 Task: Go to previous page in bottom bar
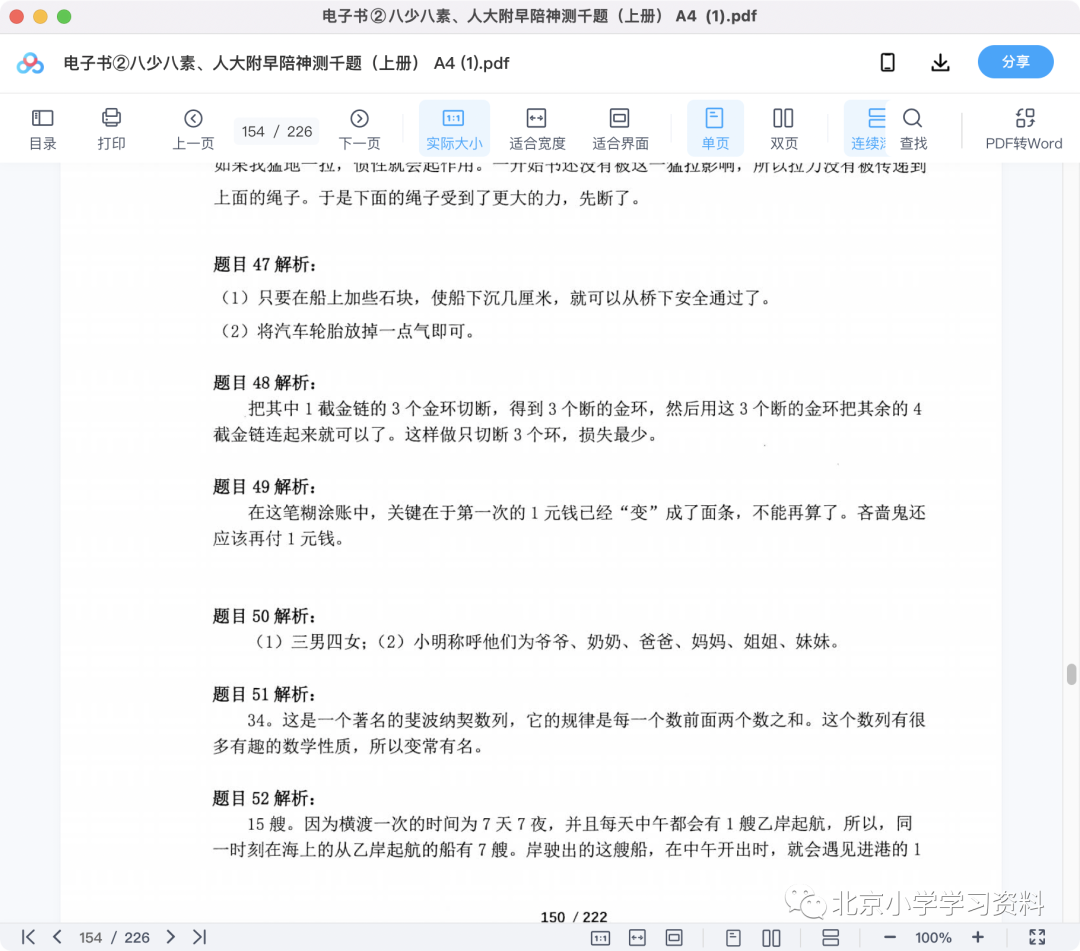point(57,937)
